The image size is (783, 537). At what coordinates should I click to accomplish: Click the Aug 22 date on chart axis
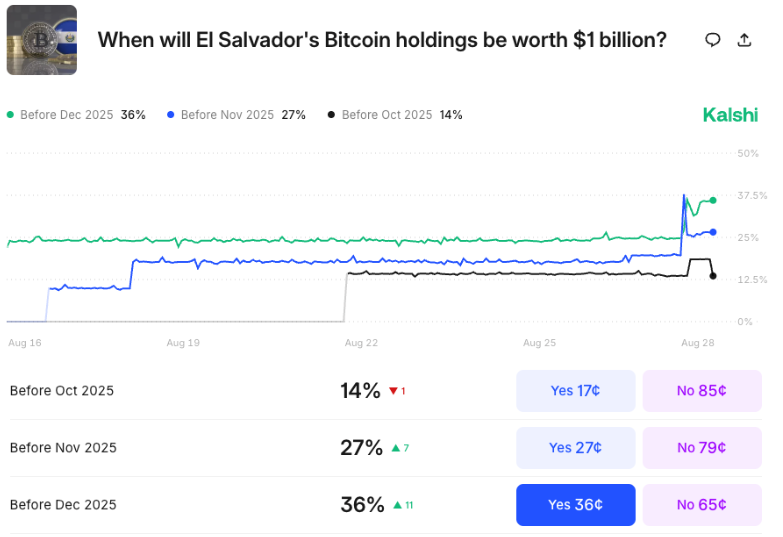click(x=361, y=343)
